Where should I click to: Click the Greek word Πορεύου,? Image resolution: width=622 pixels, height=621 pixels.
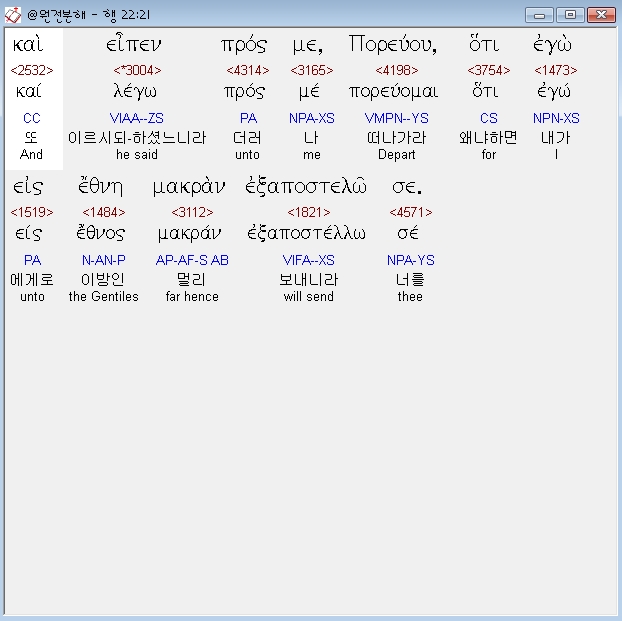tap(393, 44)
